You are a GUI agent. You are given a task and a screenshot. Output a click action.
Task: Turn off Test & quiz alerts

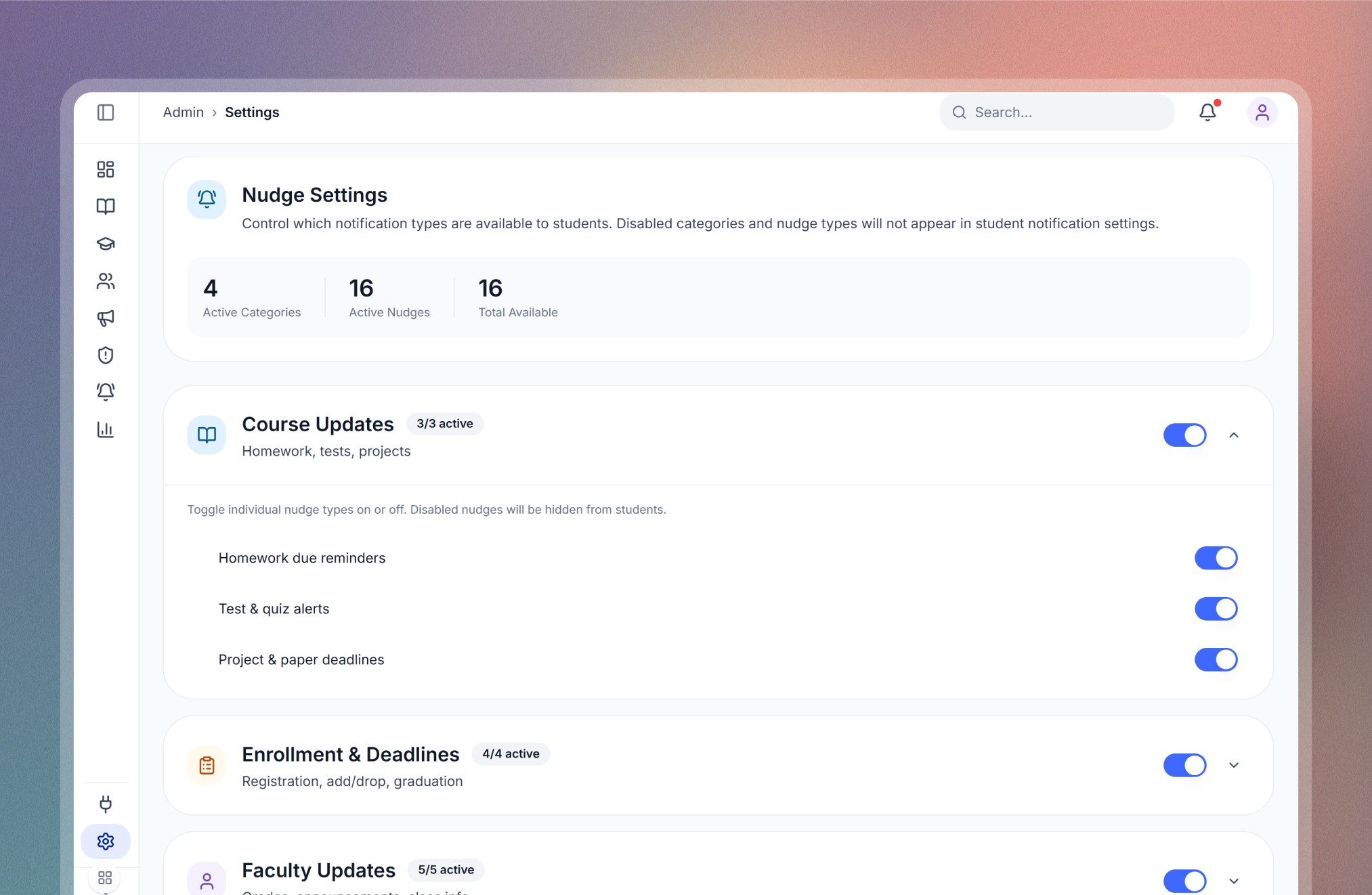point(1216,609)
